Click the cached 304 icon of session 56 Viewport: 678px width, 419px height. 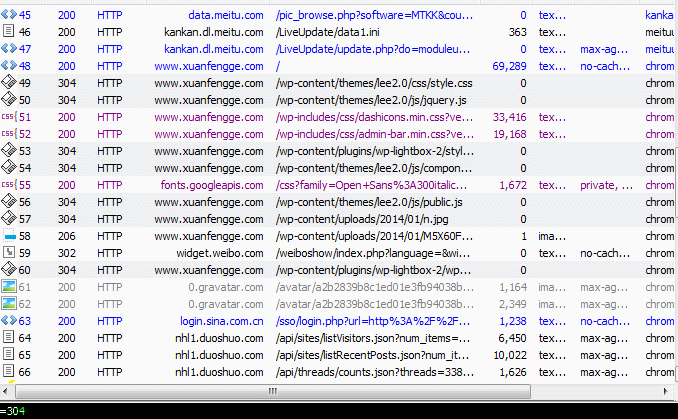pyautogui.click(x=9, y=201)
